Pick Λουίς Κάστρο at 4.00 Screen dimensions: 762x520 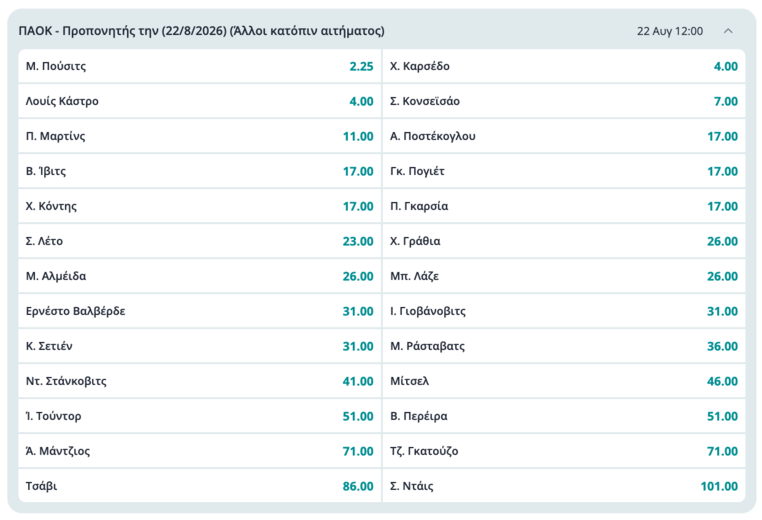200,101
